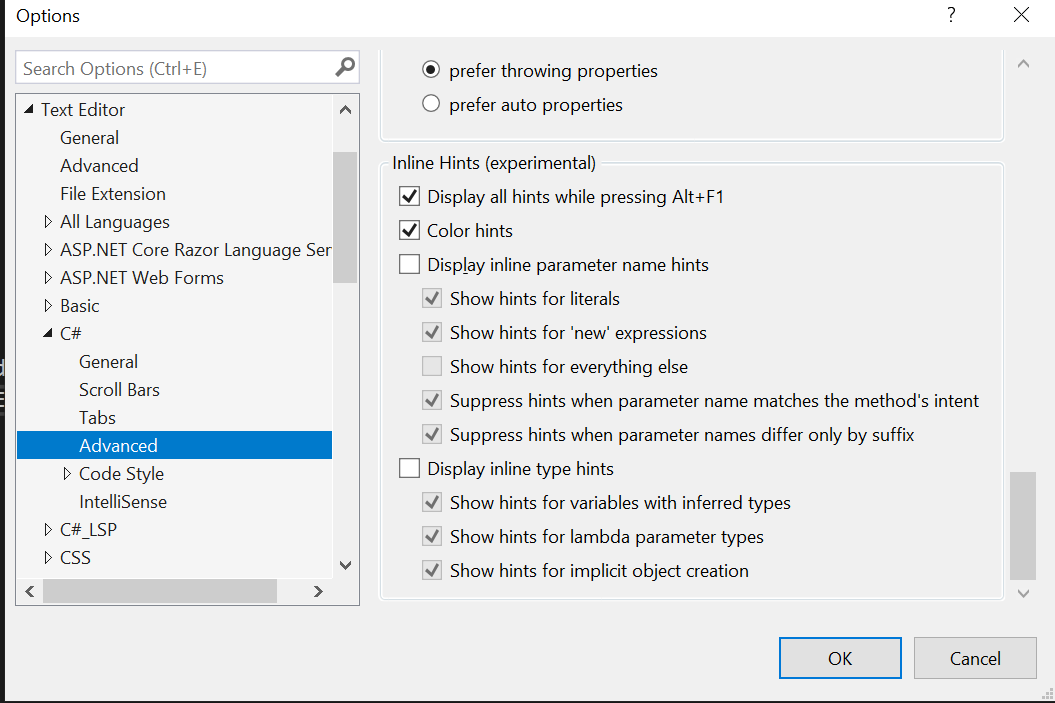Enable "Display inline type hints"
1055x703 pixels.
[409, 468]
